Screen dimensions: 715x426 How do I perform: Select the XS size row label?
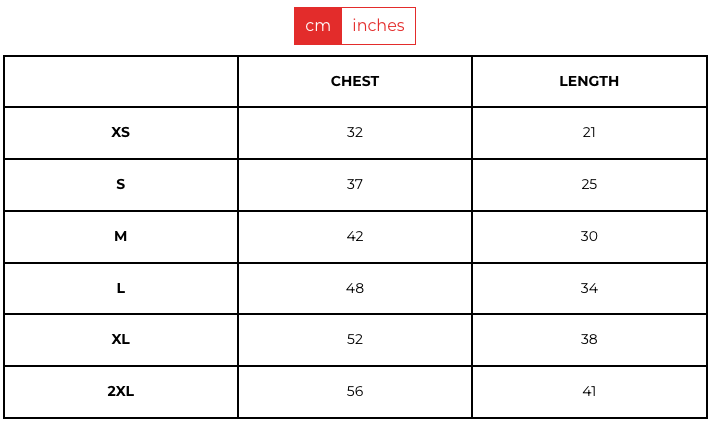pos(121,132)
